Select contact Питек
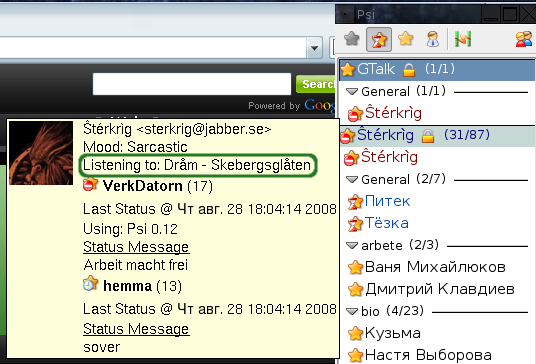 (x=387, y=201)
